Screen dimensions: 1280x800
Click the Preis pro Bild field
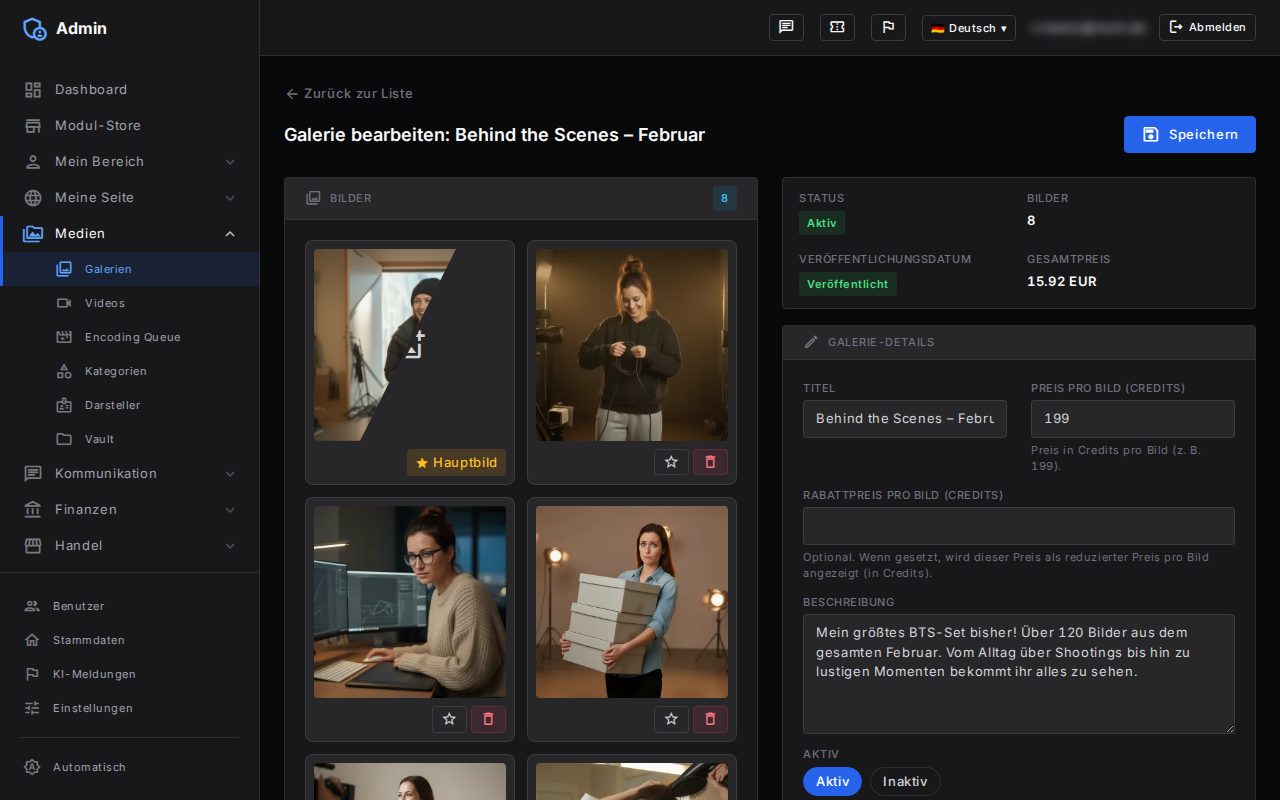[1133, 419]
